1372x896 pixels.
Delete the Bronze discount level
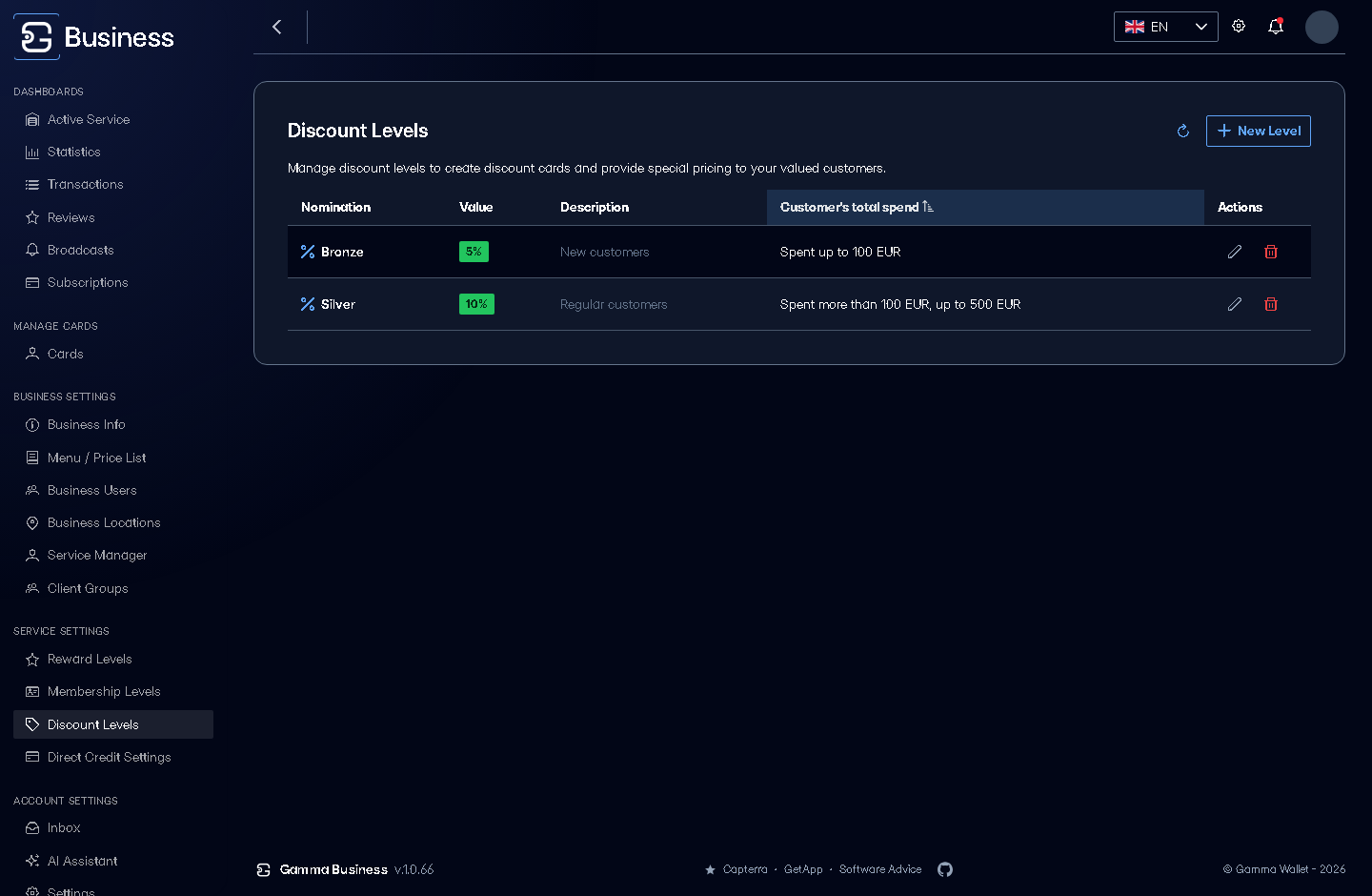(1271, 252)
